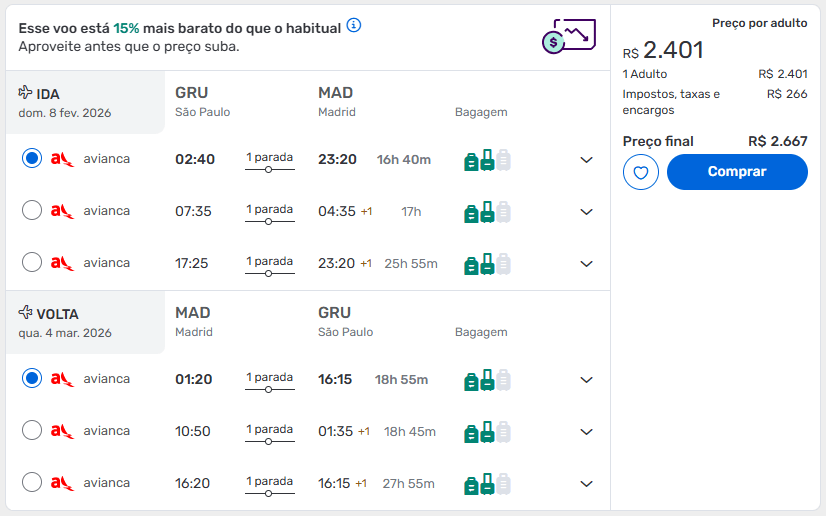Click Avianca logo on 17:25 outbound flight
The image size is (826, 516).
[62, 263]
